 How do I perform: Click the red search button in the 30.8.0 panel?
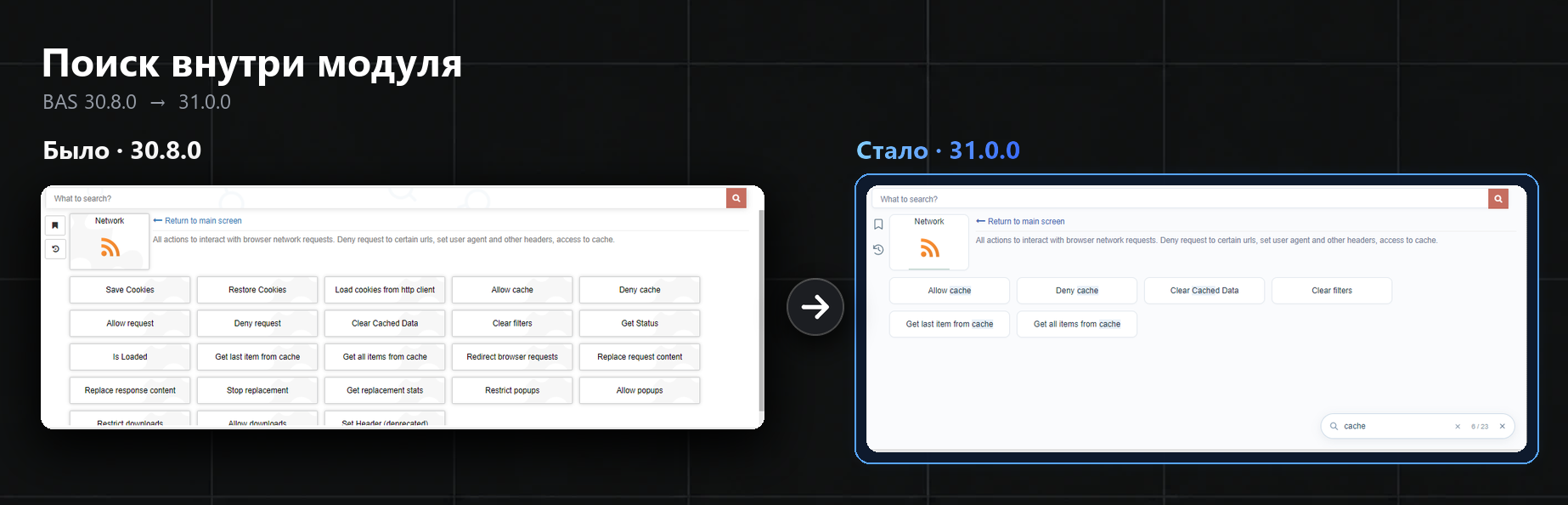[736, 198]
